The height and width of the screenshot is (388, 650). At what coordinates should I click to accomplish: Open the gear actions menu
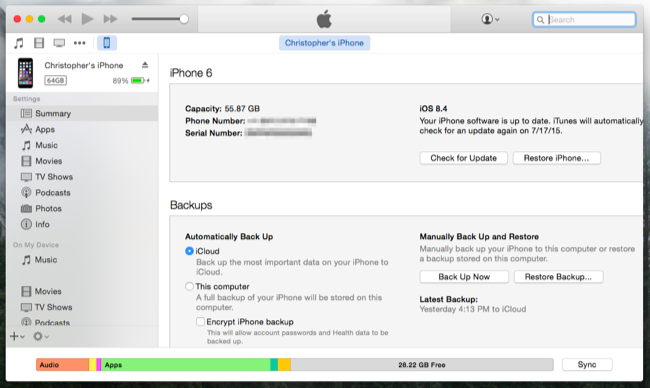pyautogui.click(x=41, y=337)
